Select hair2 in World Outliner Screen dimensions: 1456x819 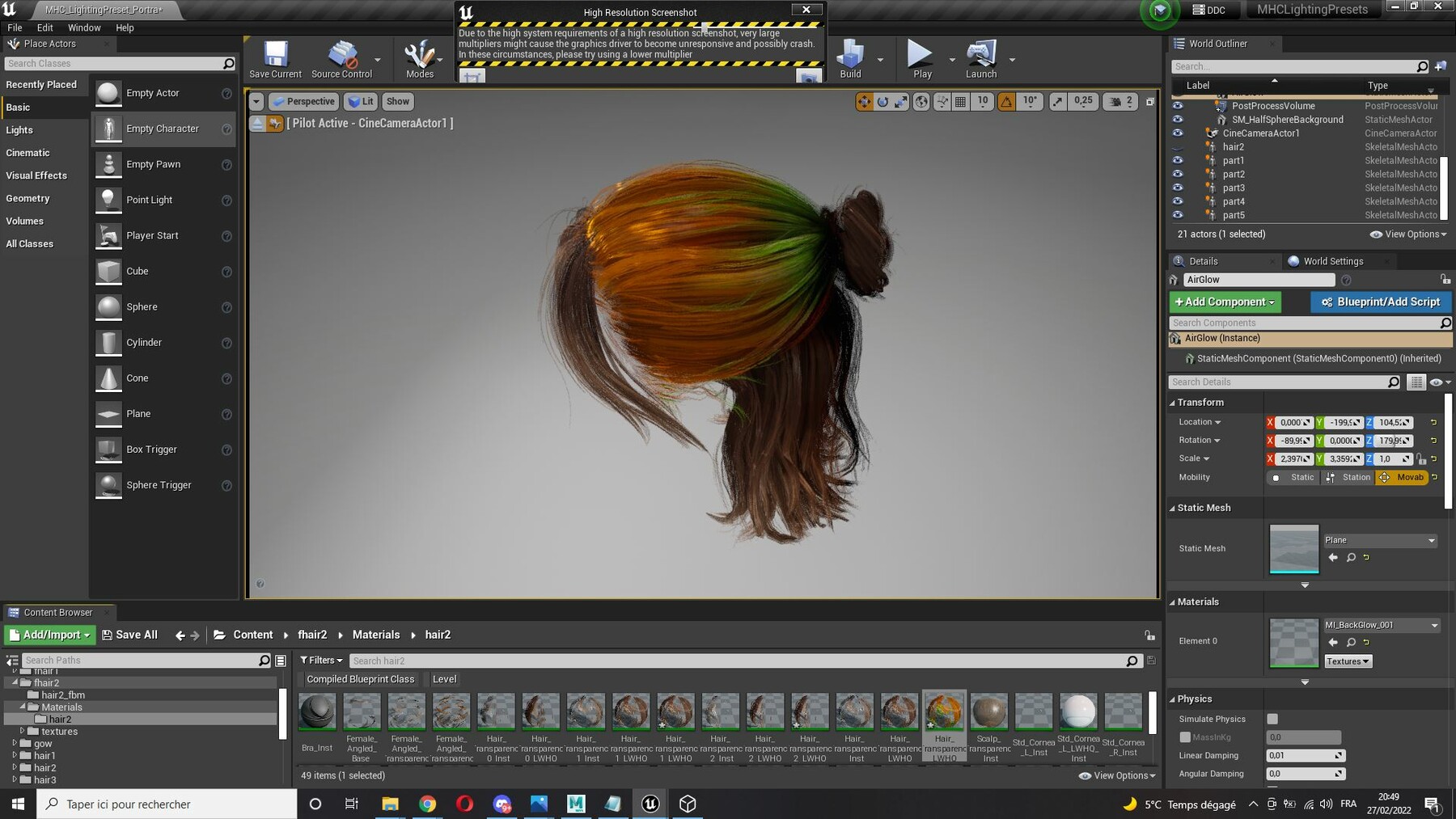(1233, 147)
